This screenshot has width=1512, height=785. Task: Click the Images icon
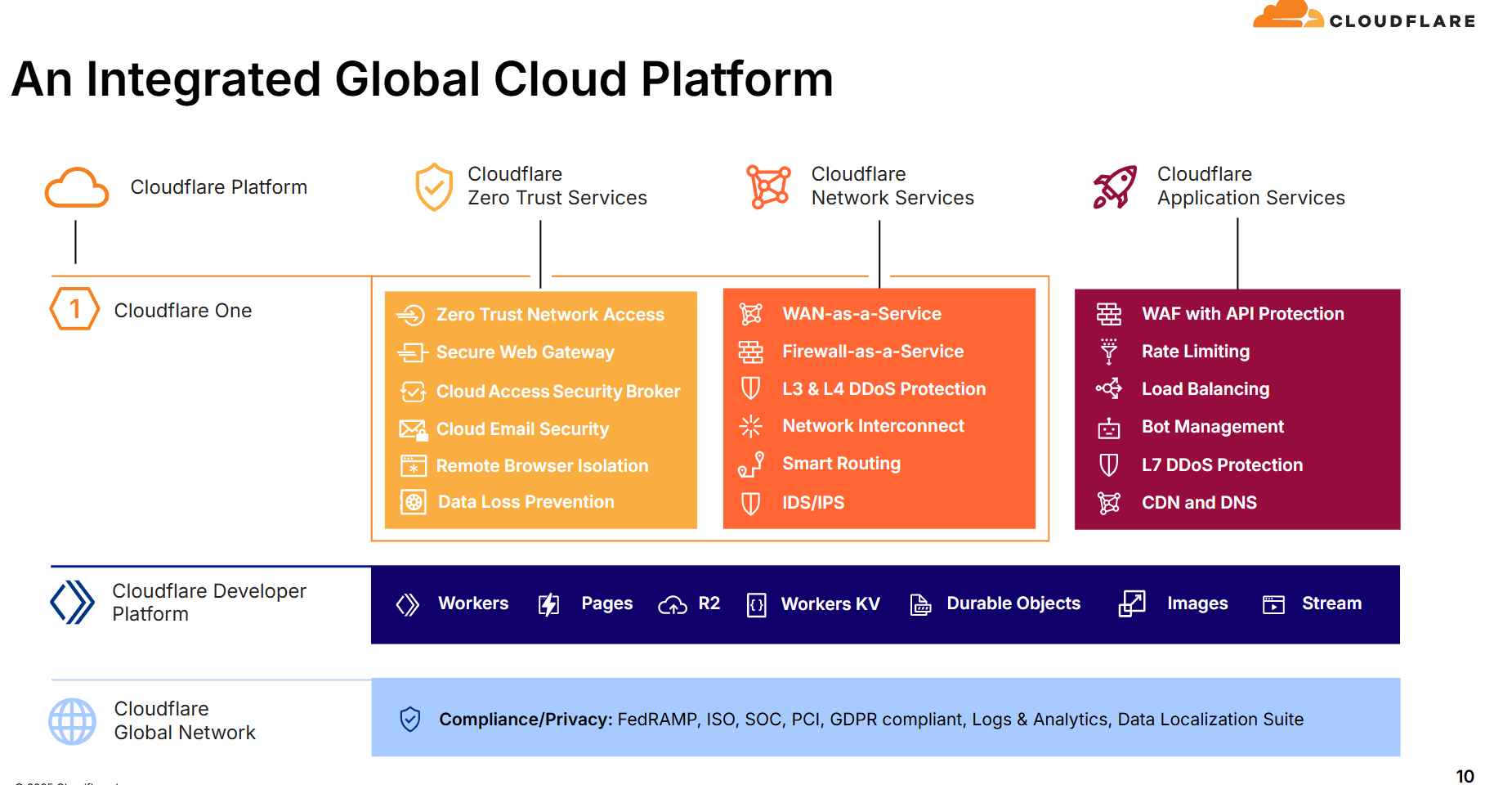coord(1132,603)
